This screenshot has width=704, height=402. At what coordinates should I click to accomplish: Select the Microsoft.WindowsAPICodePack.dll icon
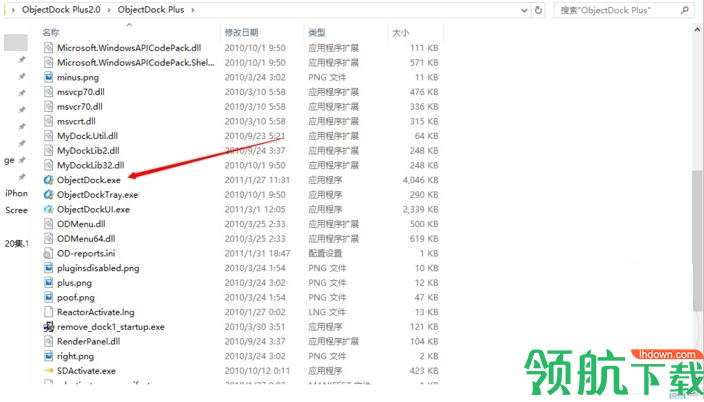coord(48,48)
